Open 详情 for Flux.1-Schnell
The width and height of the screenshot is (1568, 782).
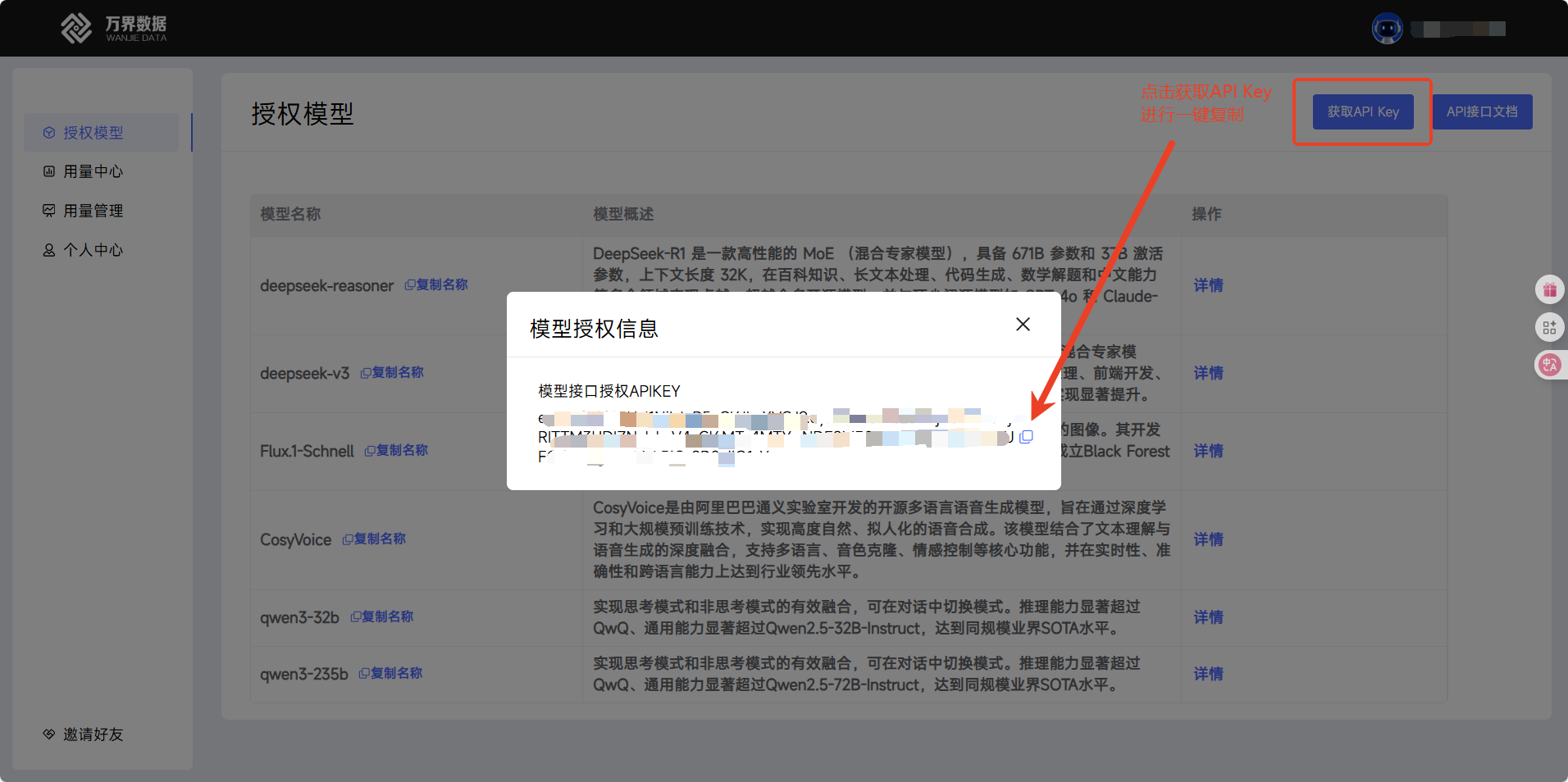pos(1208,451)
